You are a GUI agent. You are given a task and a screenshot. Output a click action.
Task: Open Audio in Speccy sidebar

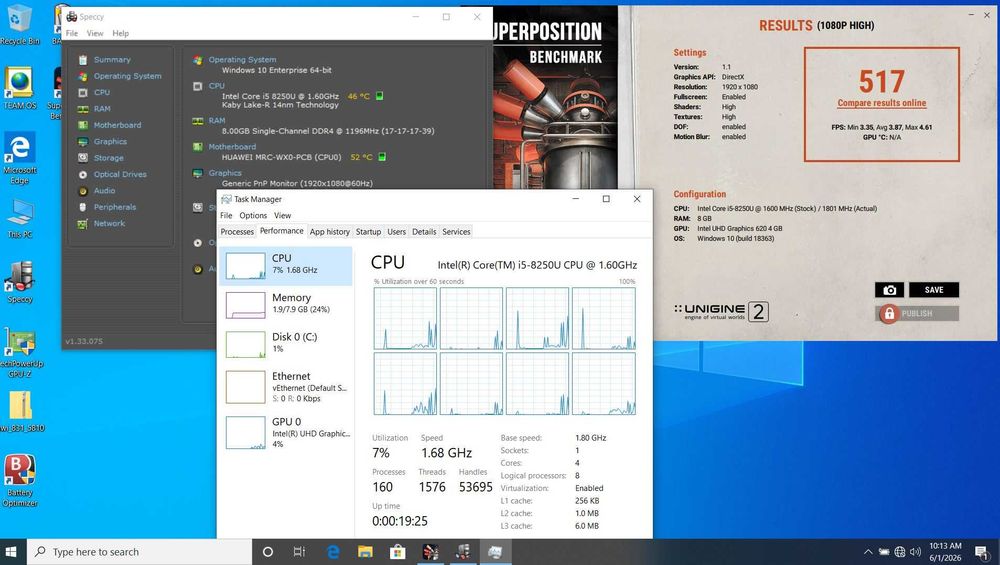[x=105, y=191]
